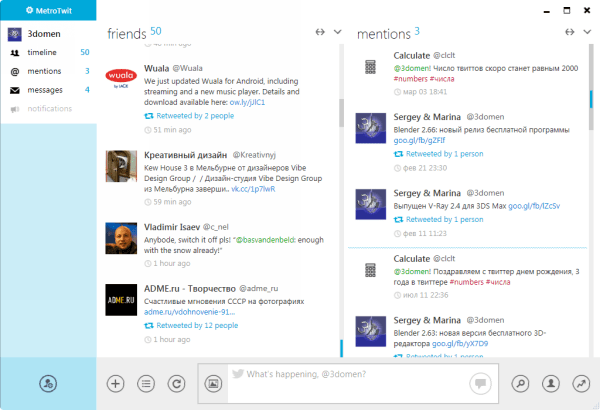The height and width of the screenshot is (410, 600).
Task: Refresh all columns with circular arrow
Action: pyautogui.click(x=176, y=384)
